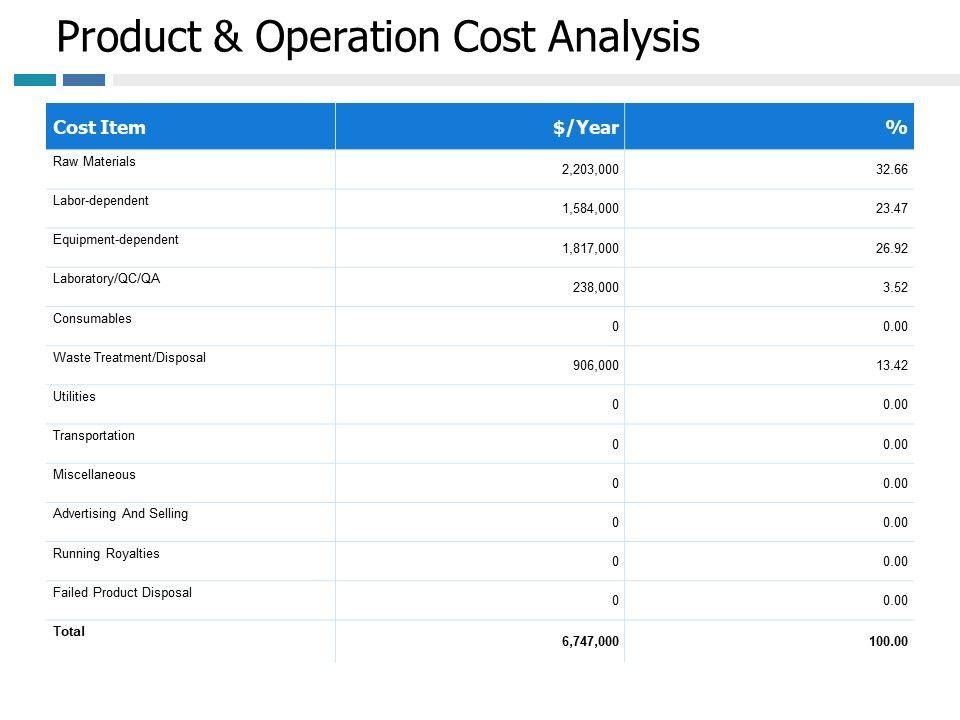Click the dark blue accent block under the title
This screenshot has width=960, height=720.
click(83, 80)
